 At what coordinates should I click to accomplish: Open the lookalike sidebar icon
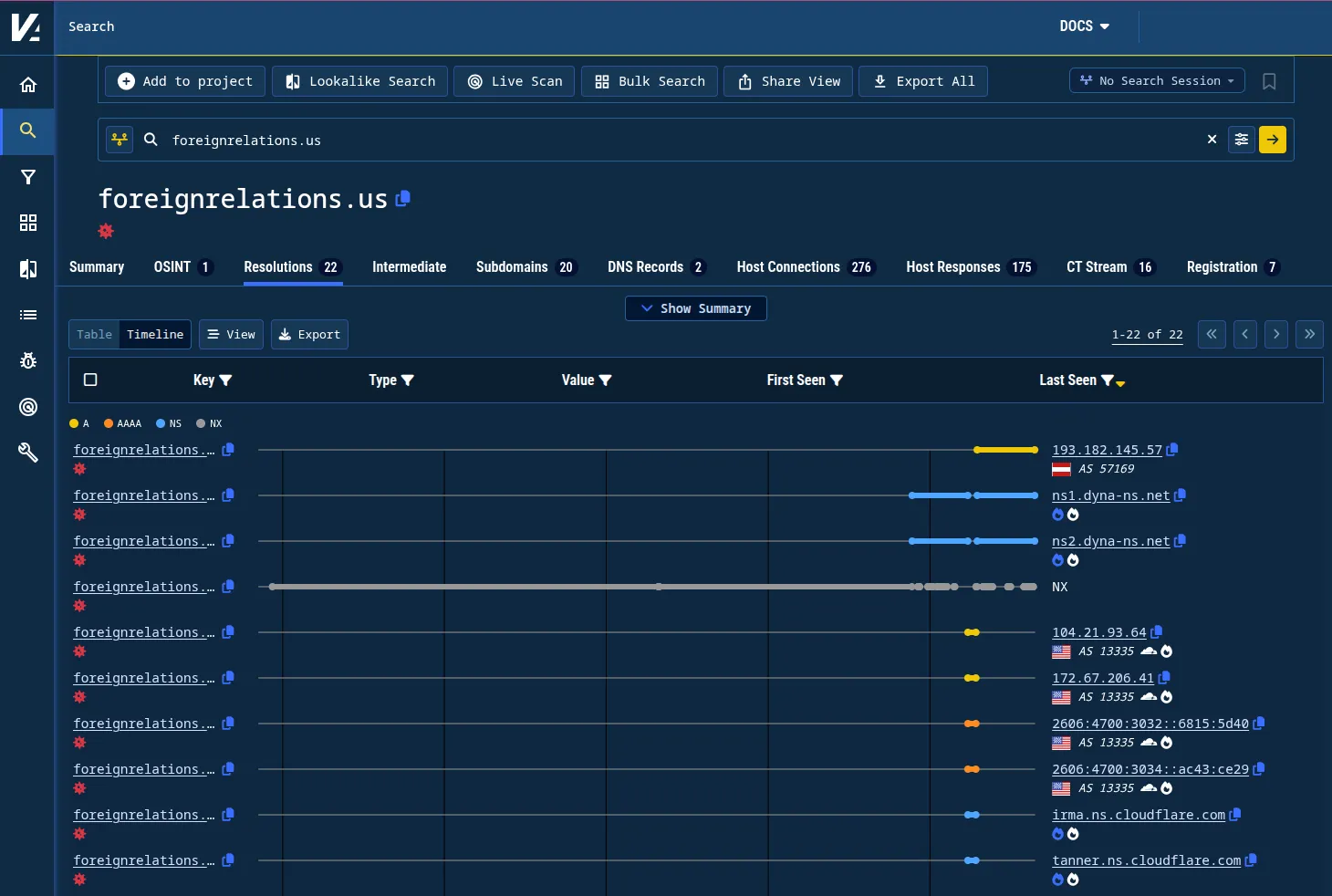pos(28,269)
